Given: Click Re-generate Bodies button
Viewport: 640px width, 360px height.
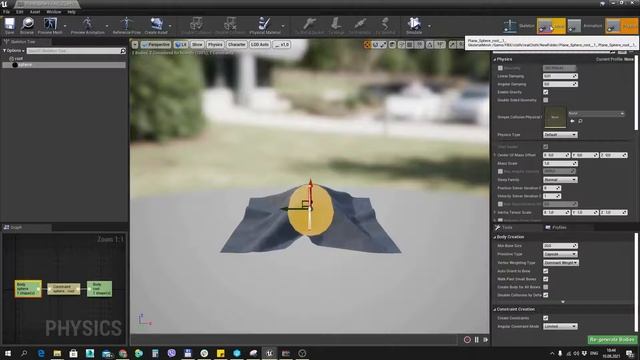Looking at the screenshot, I should point(612,340).
